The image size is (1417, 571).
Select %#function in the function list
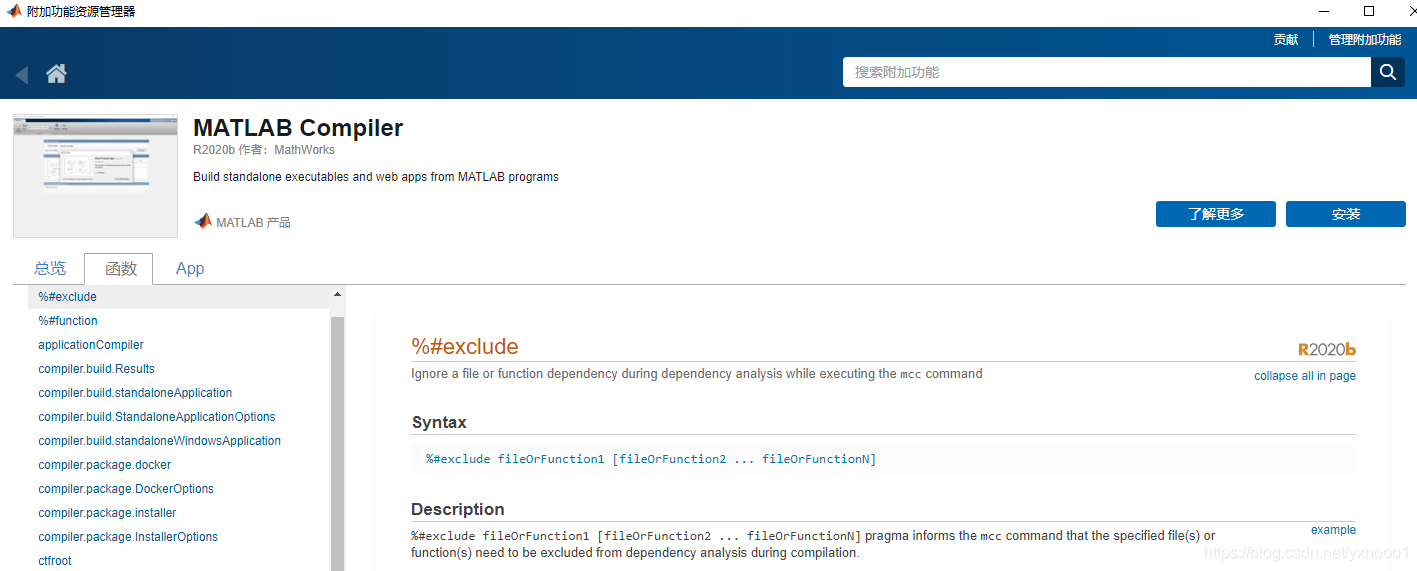(68, 321)
